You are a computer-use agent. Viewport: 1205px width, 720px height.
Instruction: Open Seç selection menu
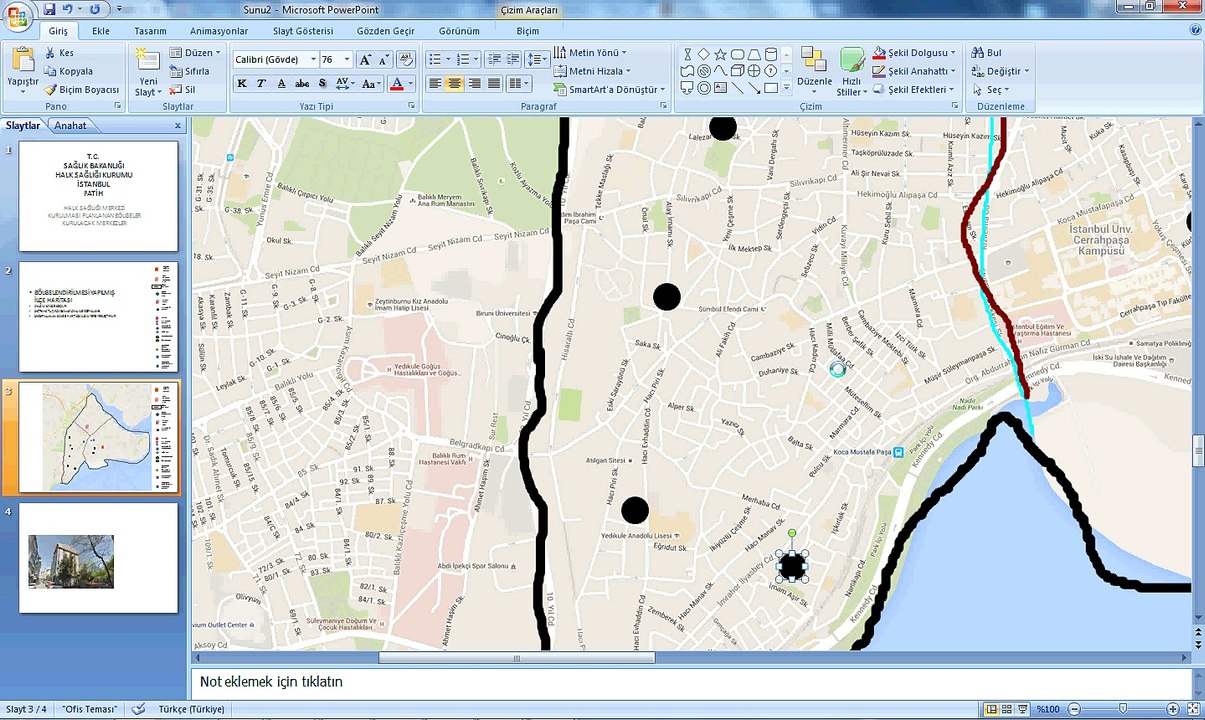click(992, 89)
